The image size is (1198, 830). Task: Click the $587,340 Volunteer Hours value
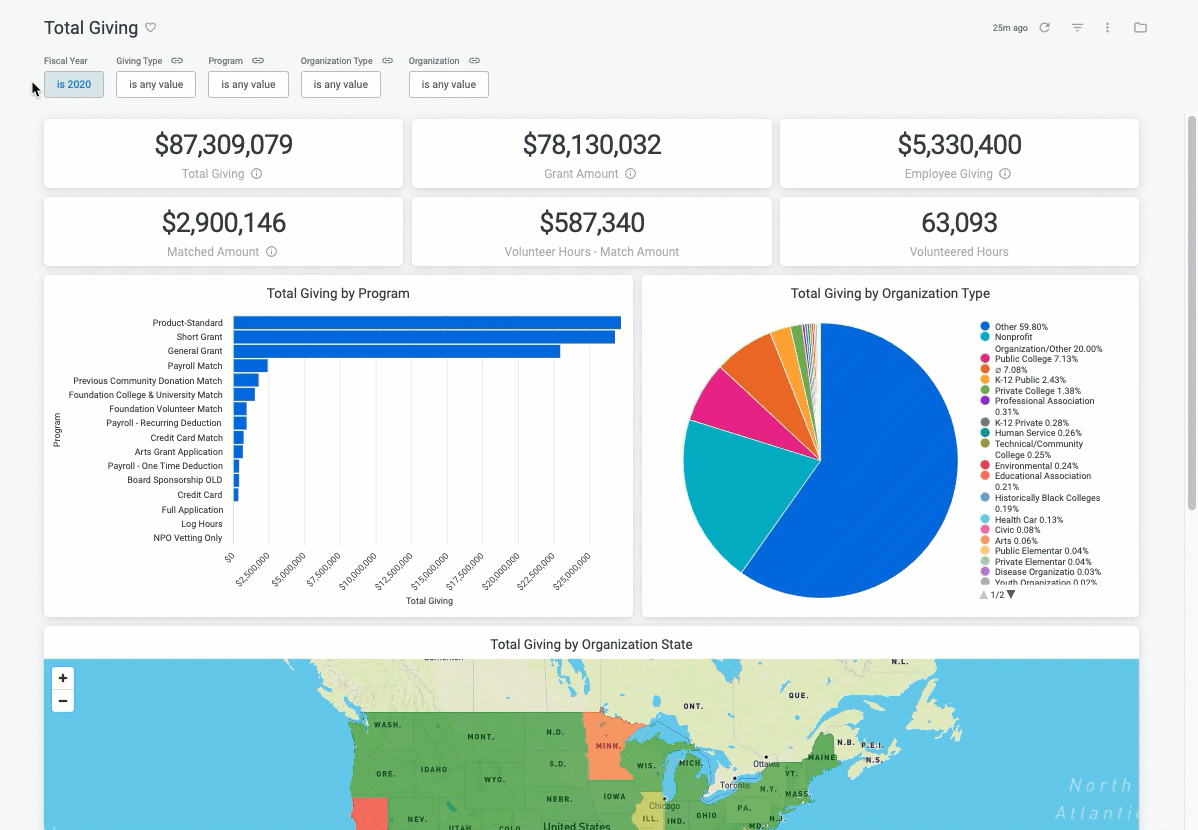tap(591, 222)
